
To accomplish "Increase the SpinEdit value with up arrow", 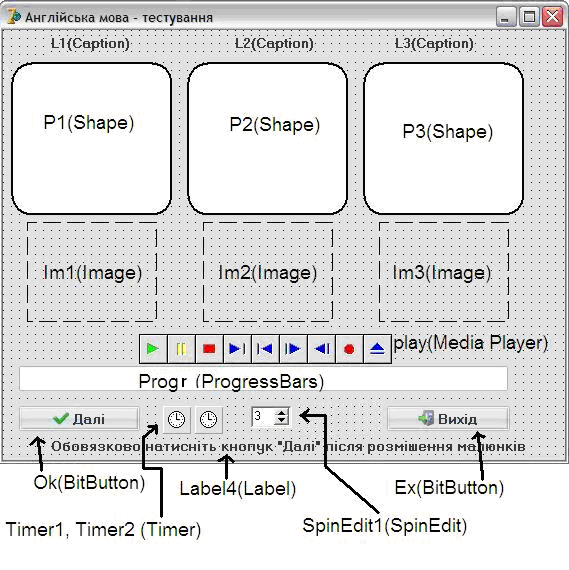I will [282, 413].
